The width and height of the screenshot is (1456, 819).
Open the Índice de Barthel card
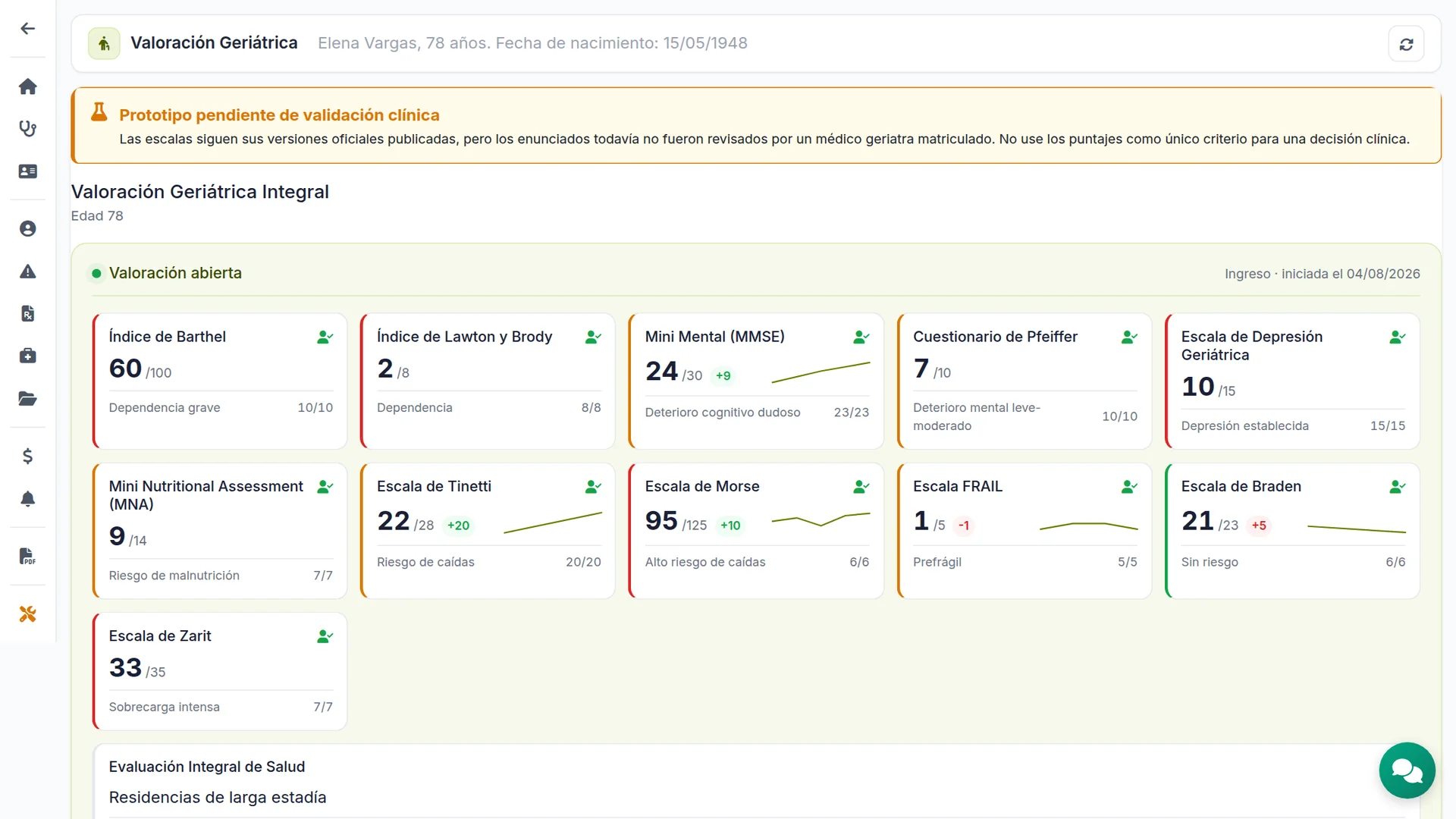[x=220, y=381]
